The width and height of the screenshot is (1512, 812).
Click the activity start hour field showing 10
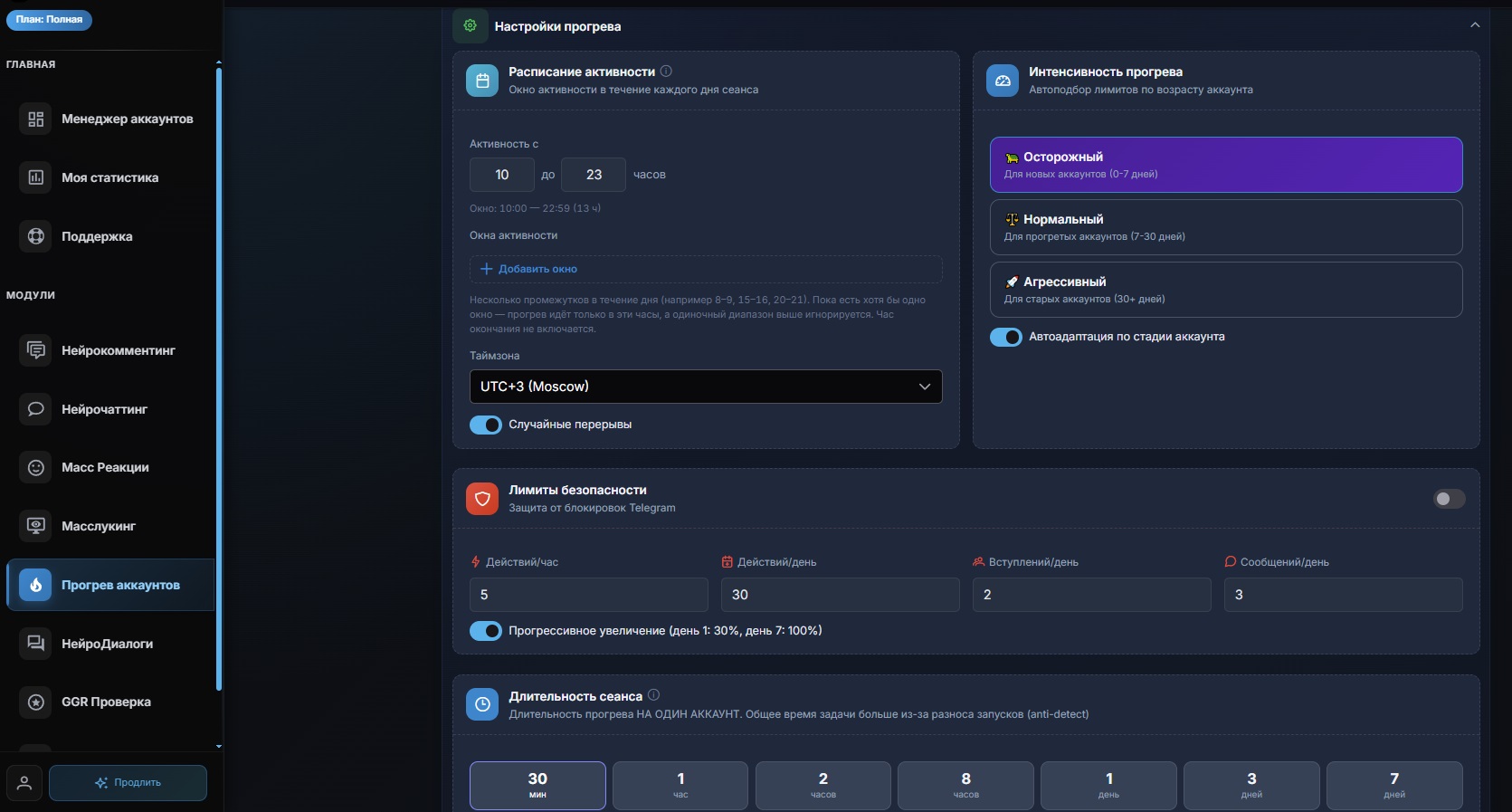502,175
